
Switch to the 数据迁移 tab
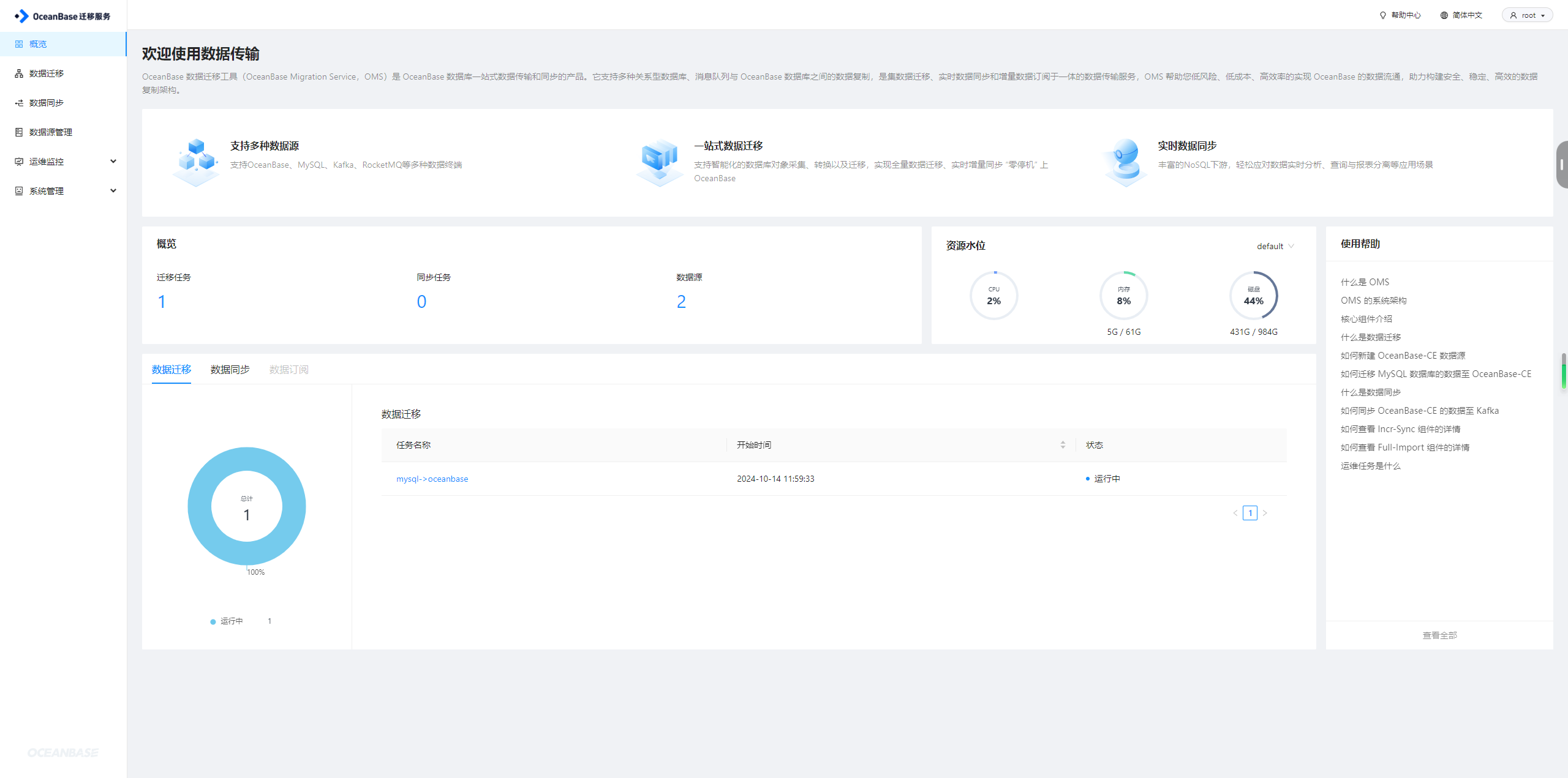[x=171, y=370]
